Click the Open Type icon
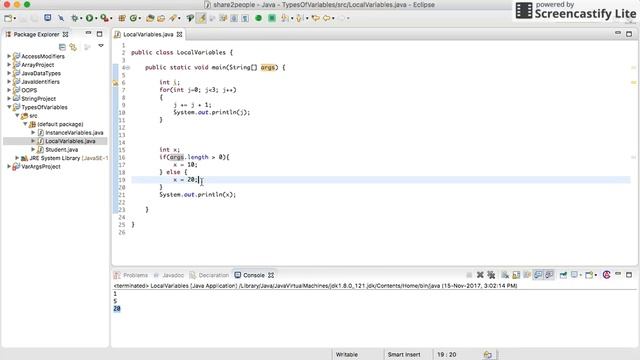The height and width of the screenshot is (360, 640). coord(150,18)
